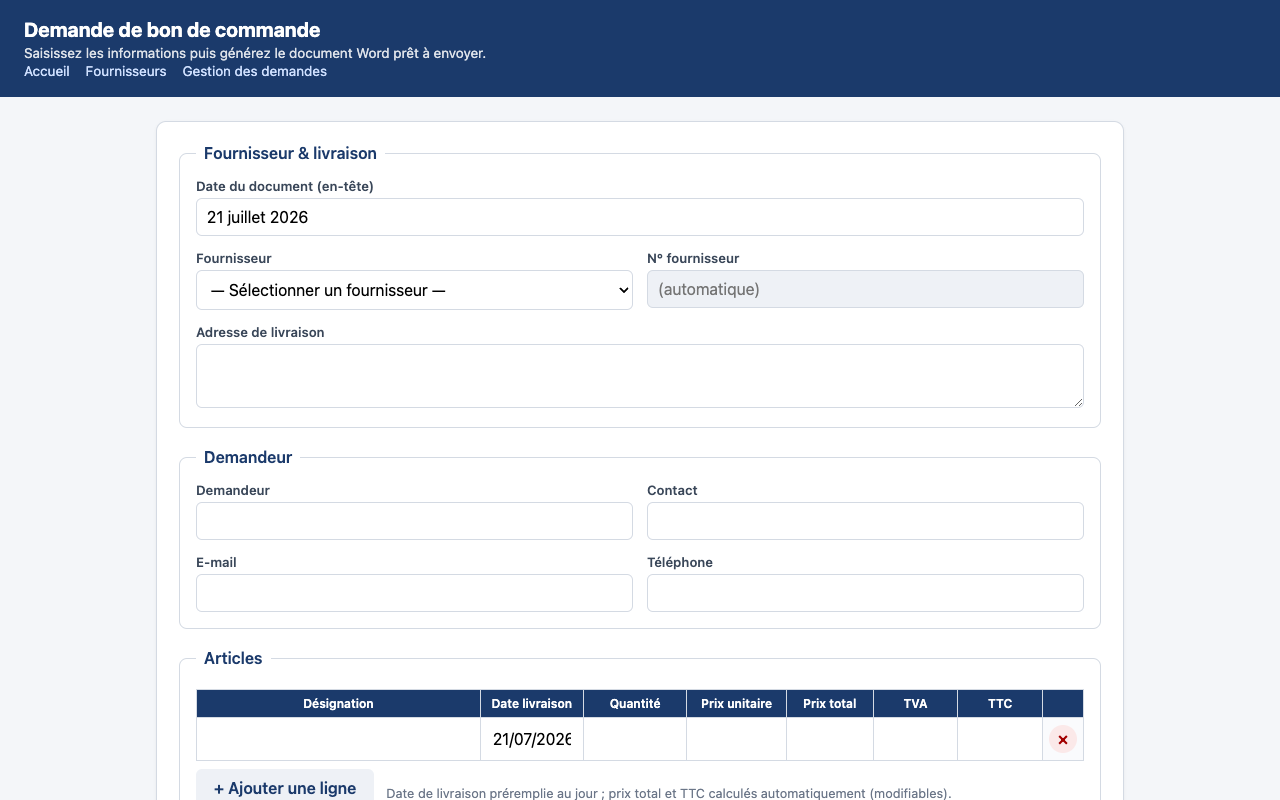The image size is (1280, 800).
Task: Click the TTC column header
Action: pos(1000,703)
